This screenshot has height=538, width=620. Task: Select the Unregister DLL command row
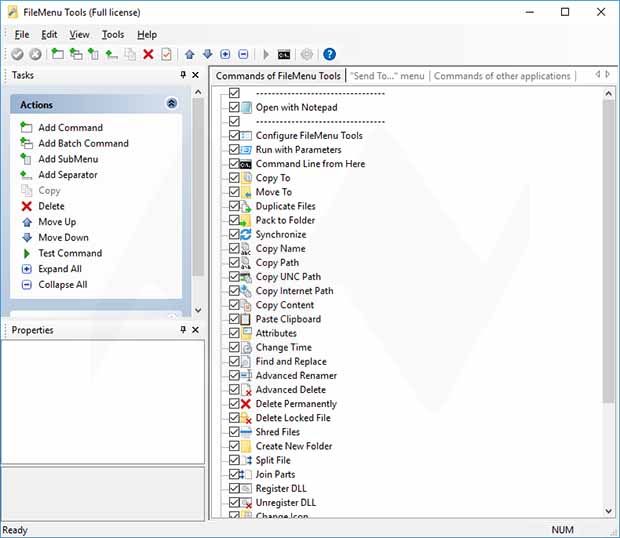coord(285,503)
